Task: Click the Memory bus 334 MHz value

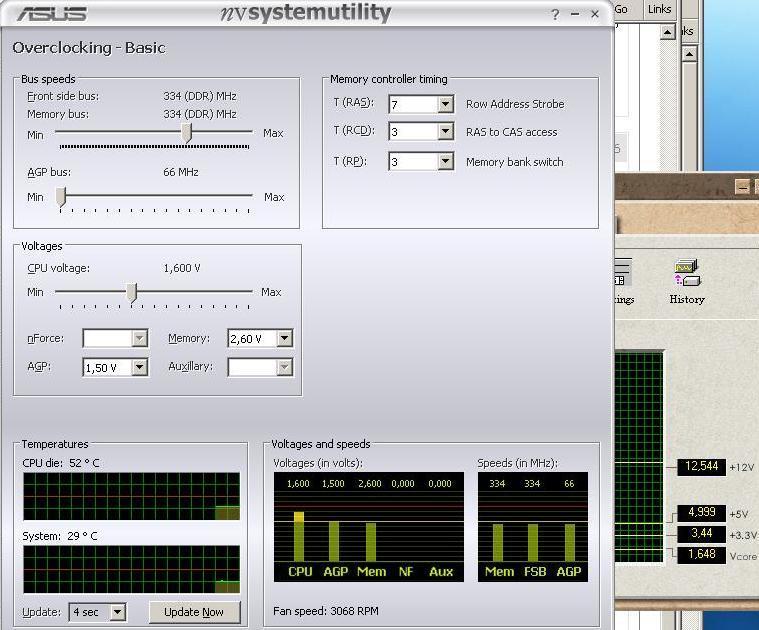Action: [200, 114]
